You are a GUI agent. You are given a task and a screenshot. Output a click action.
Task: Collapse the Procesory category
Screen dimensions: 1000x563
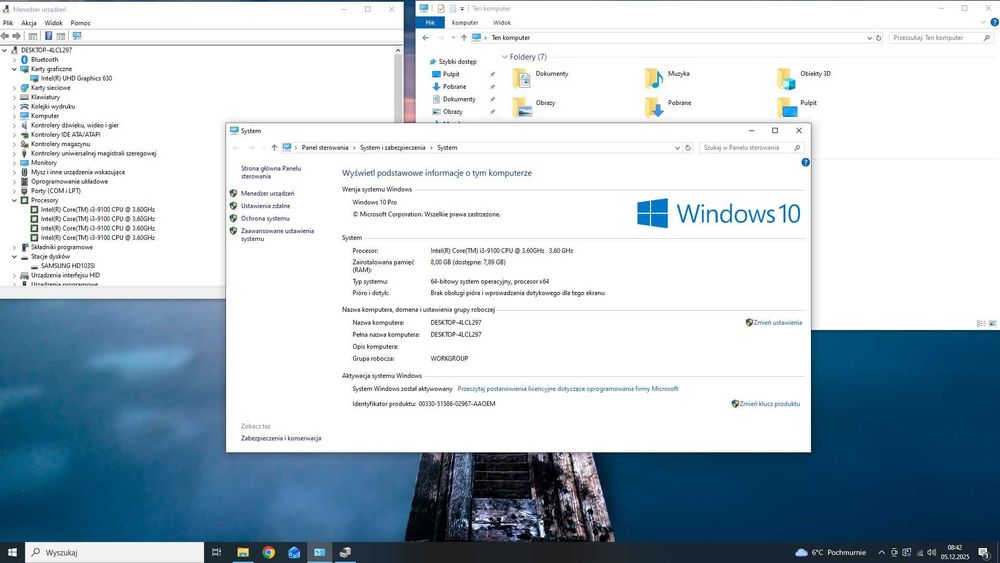coord(14,200)
